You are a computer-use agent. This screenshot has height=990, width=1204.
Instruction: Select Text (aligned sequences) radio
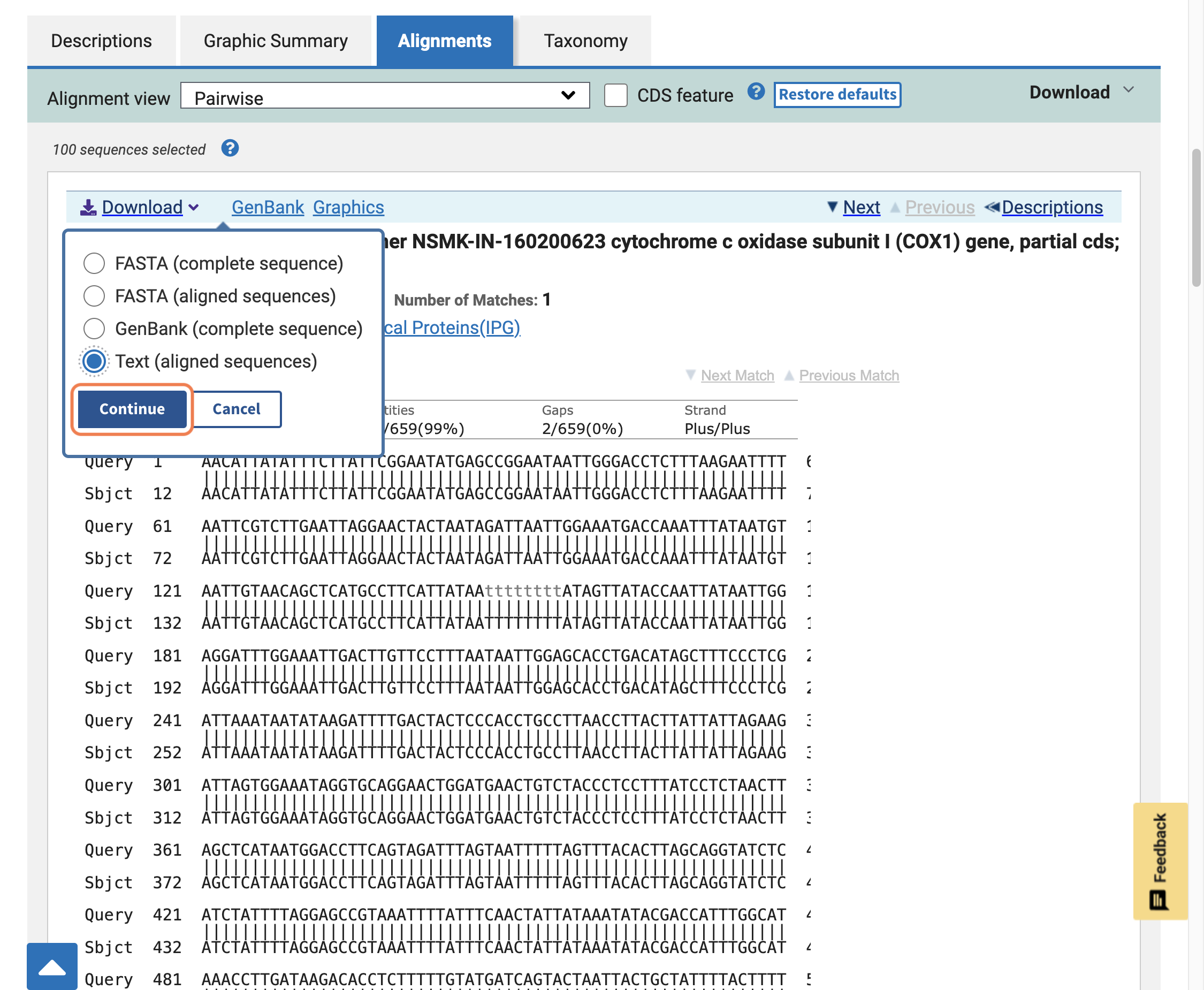(94, 361)
